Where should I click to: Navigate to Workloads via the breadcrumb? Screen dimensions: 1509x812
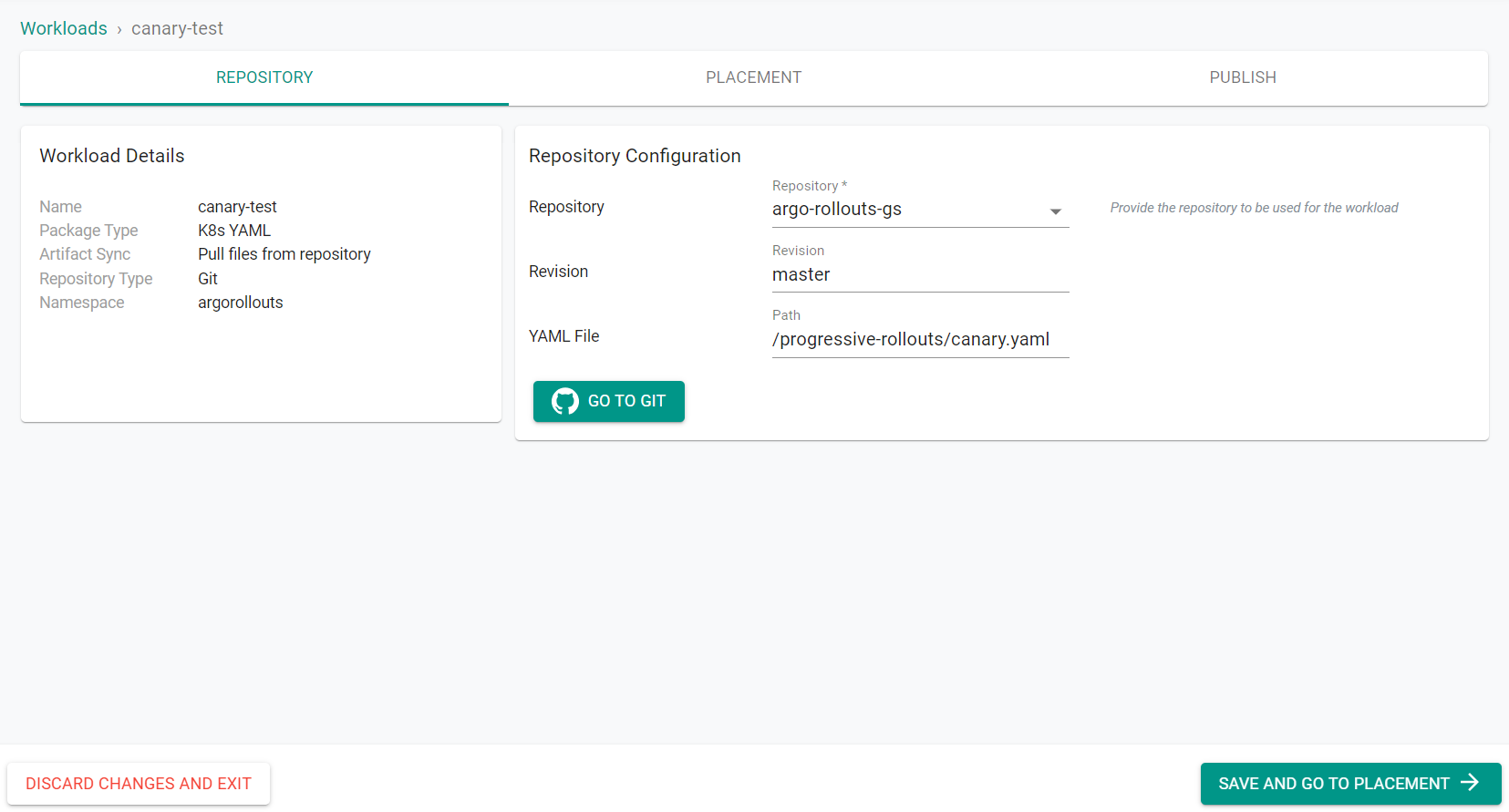coord(64,28)
